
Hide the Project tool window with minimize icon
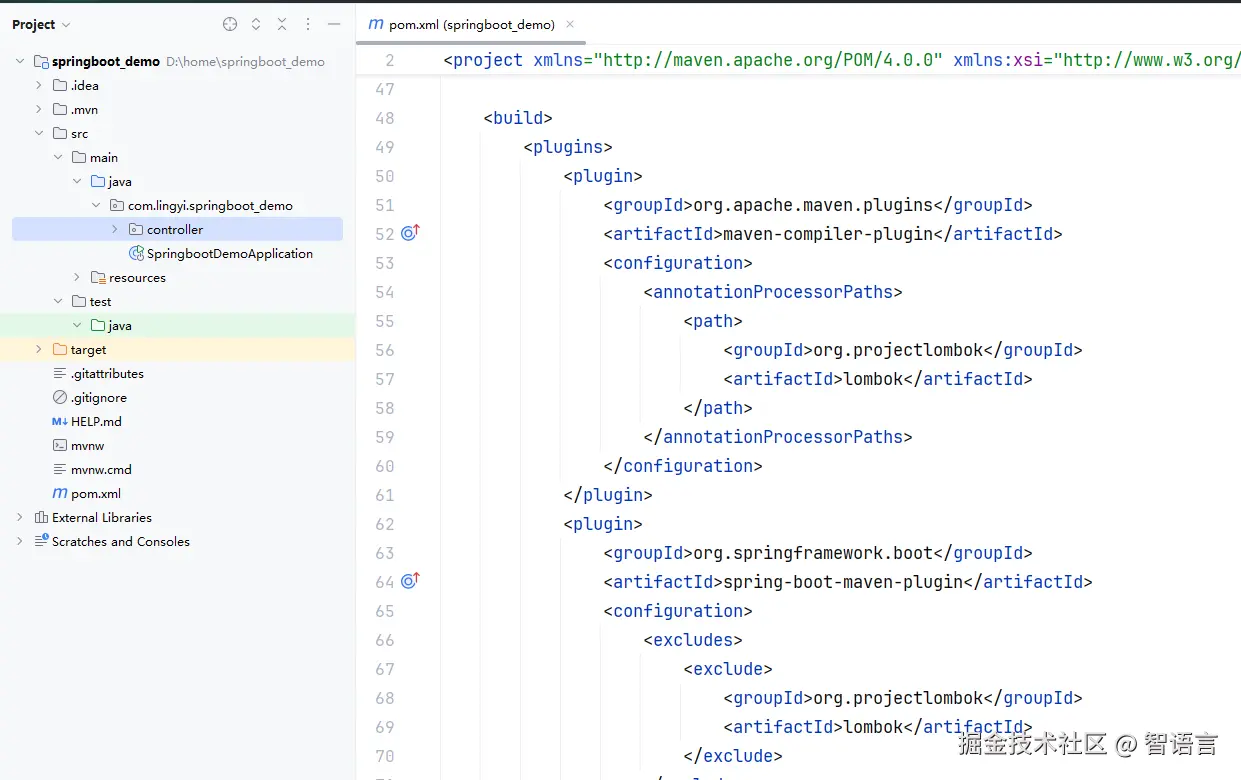pyautogui.click(x=334, y=24)
